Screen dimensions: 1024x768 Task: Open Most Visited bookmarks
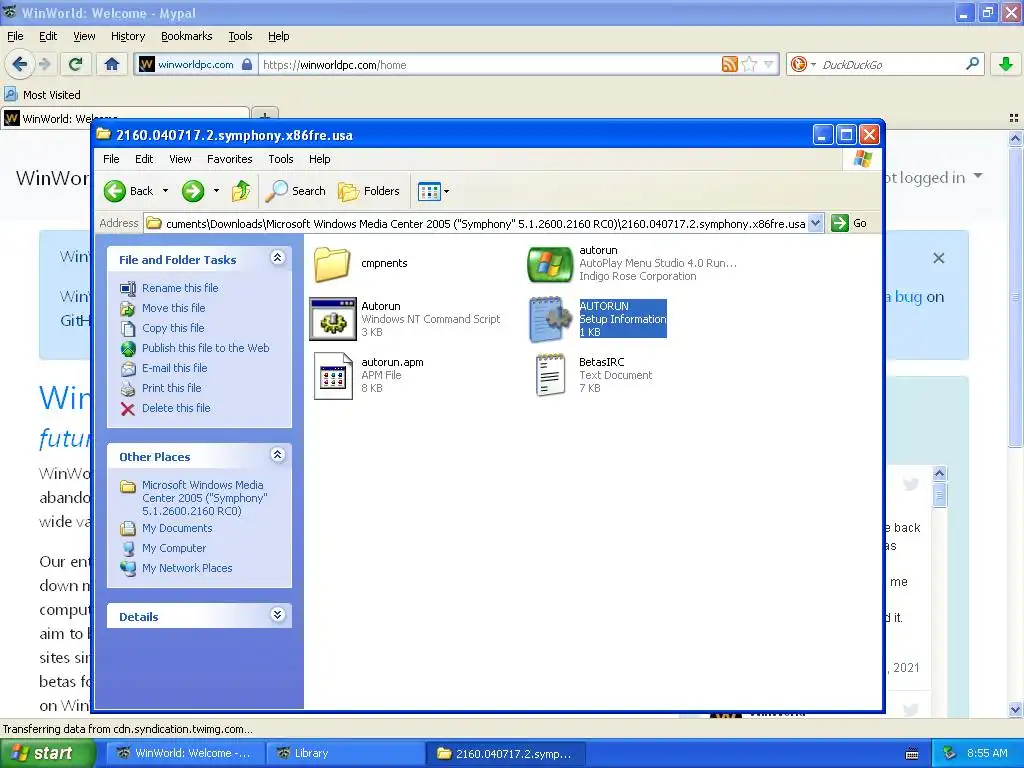click(42, 95)
